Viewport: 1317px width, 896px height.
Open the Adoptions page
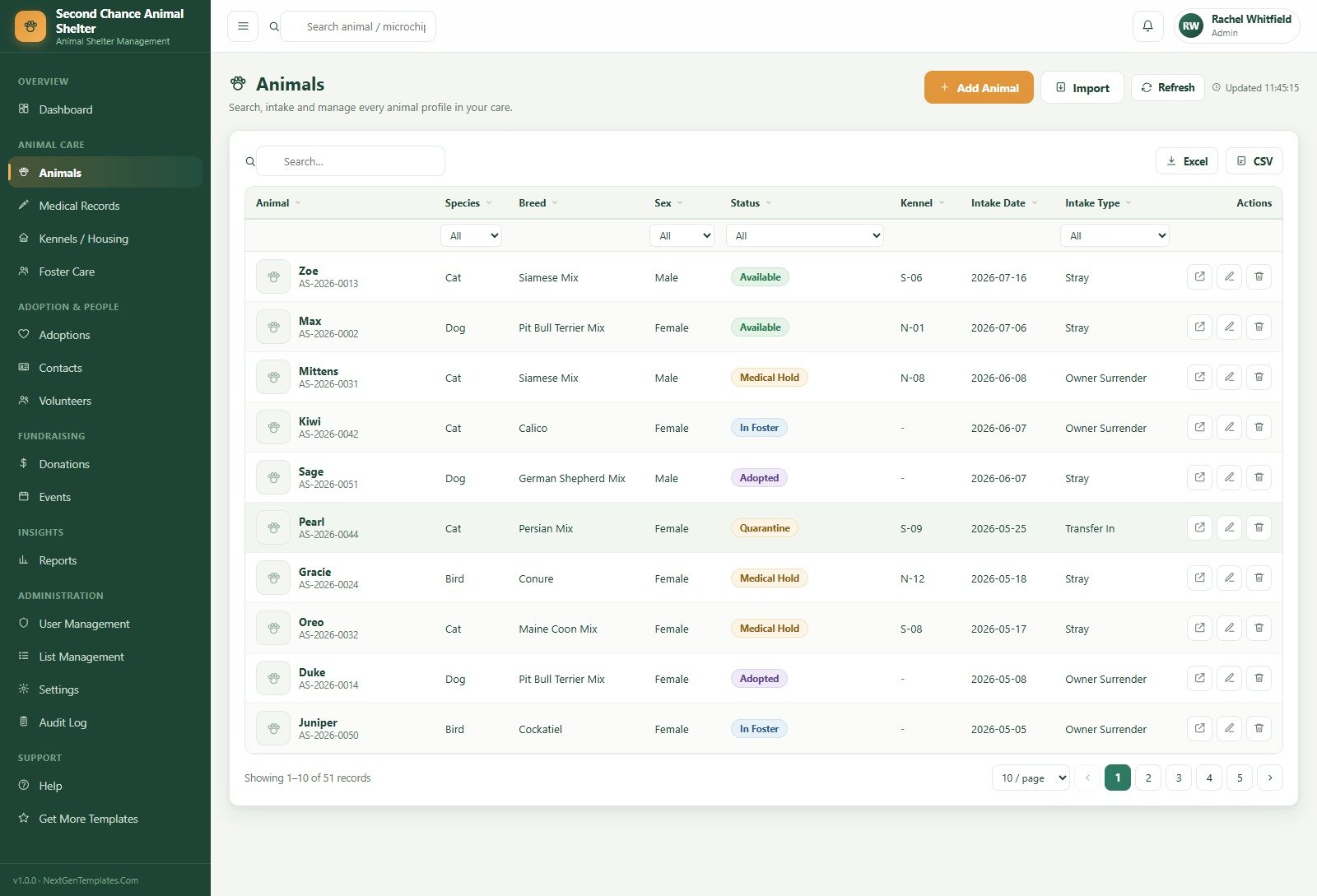pos(105,335)
